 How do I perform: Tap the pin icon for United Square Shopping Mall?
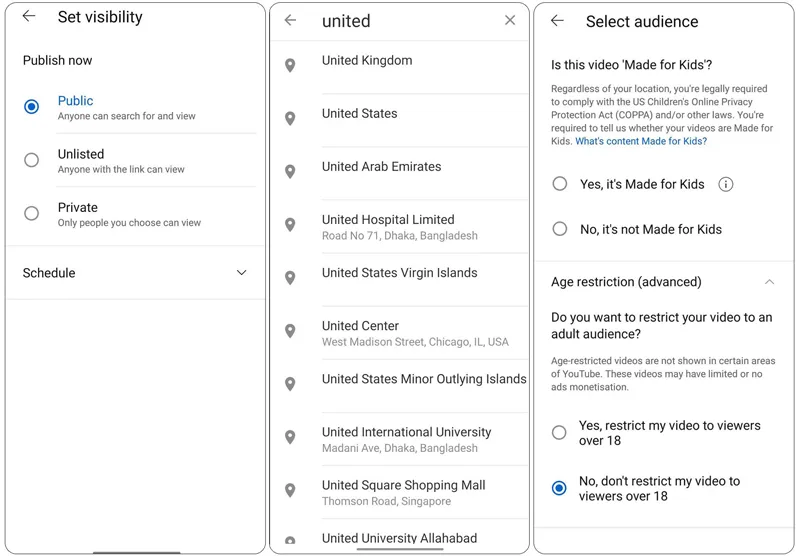point(290,491)
